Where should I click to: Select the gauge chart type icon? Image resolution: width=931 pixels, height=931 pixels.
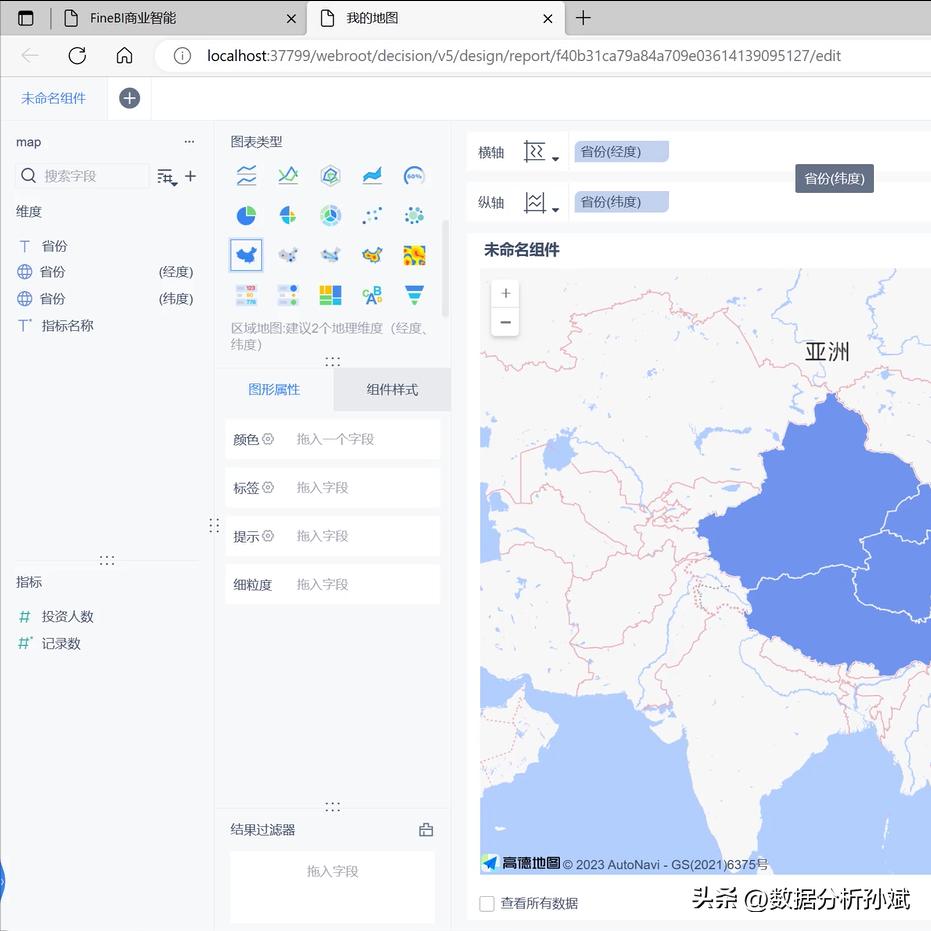pos(414,175)
